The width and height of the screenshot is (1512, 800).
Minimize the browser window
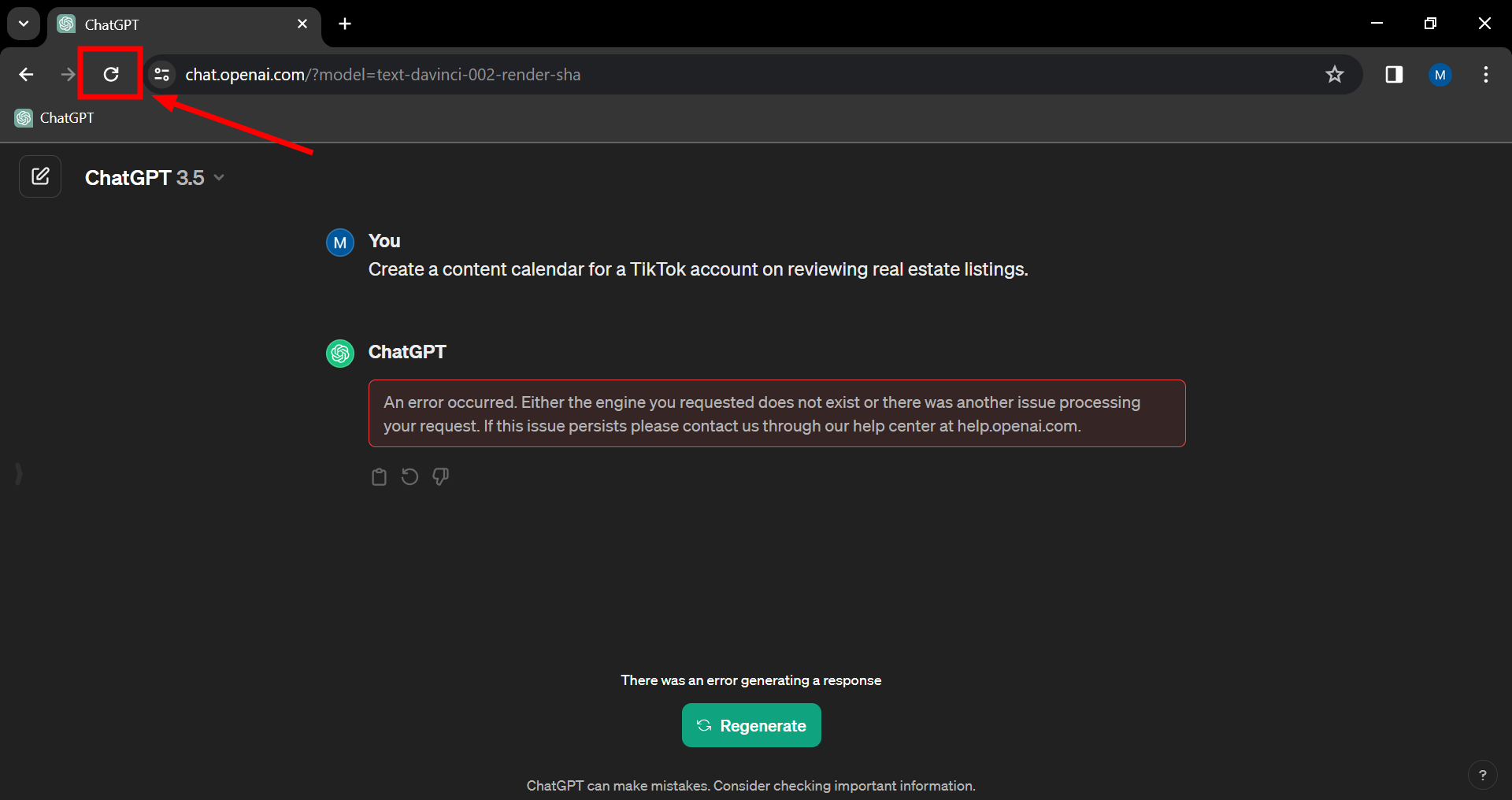tap(1377, 24)
